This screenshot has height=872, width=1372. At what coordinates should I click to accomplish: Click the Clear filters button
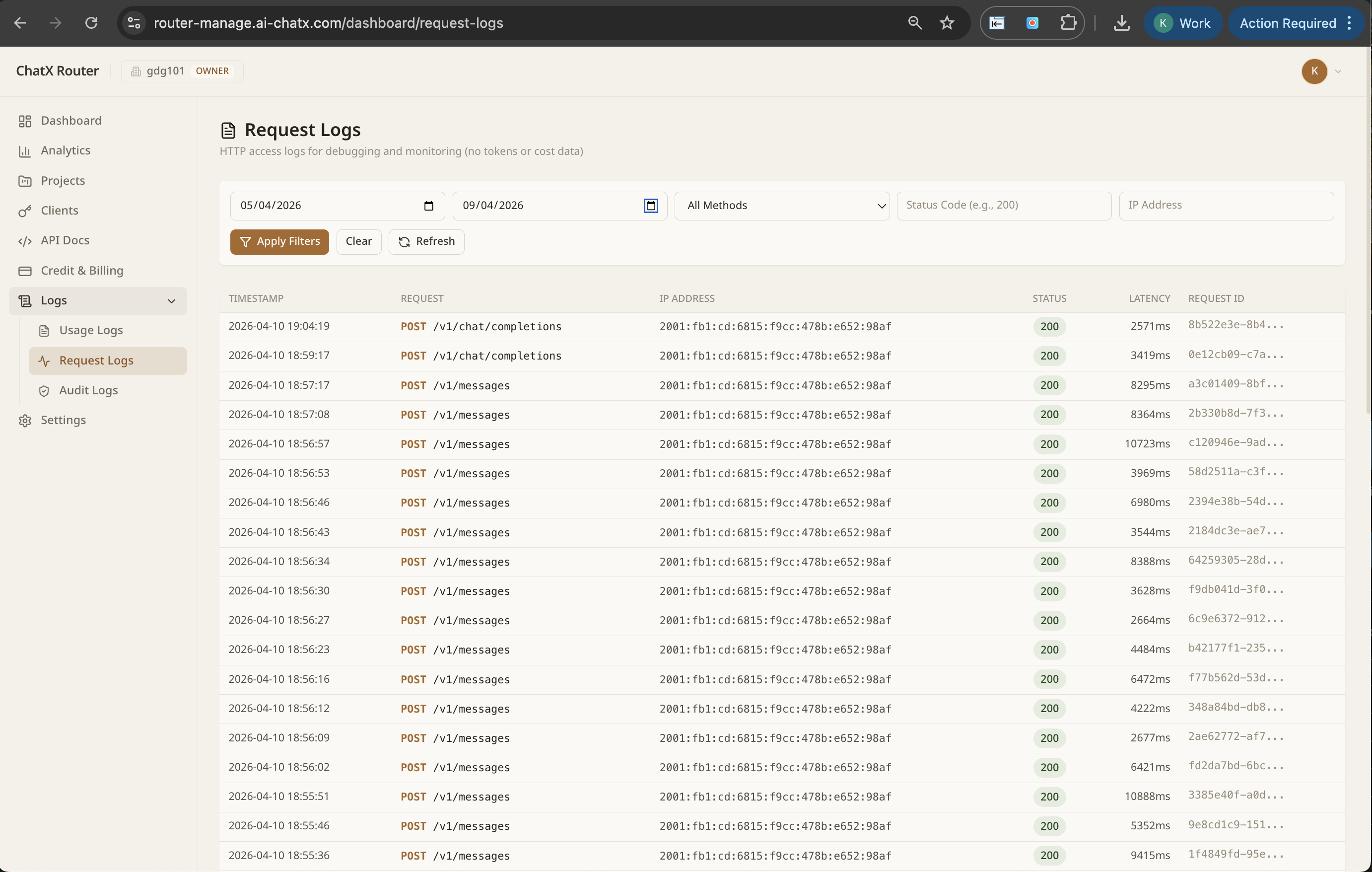click(358, 242)
